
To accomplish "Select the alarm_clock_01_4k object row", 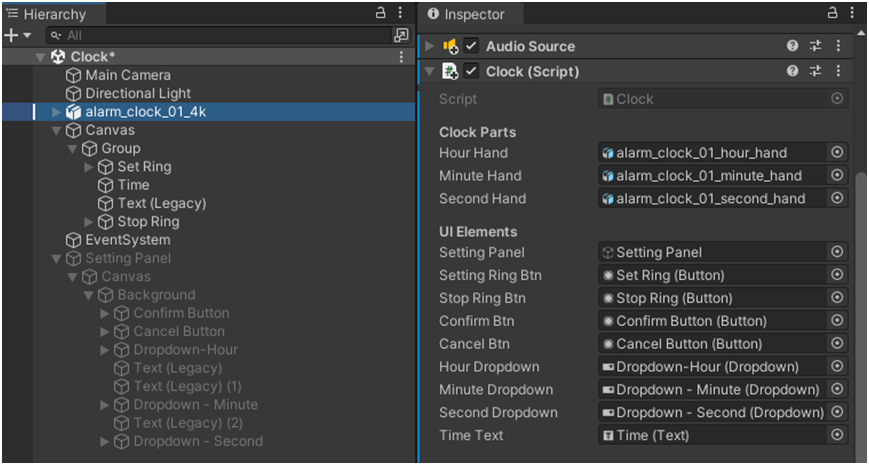I will pos(208,112).
